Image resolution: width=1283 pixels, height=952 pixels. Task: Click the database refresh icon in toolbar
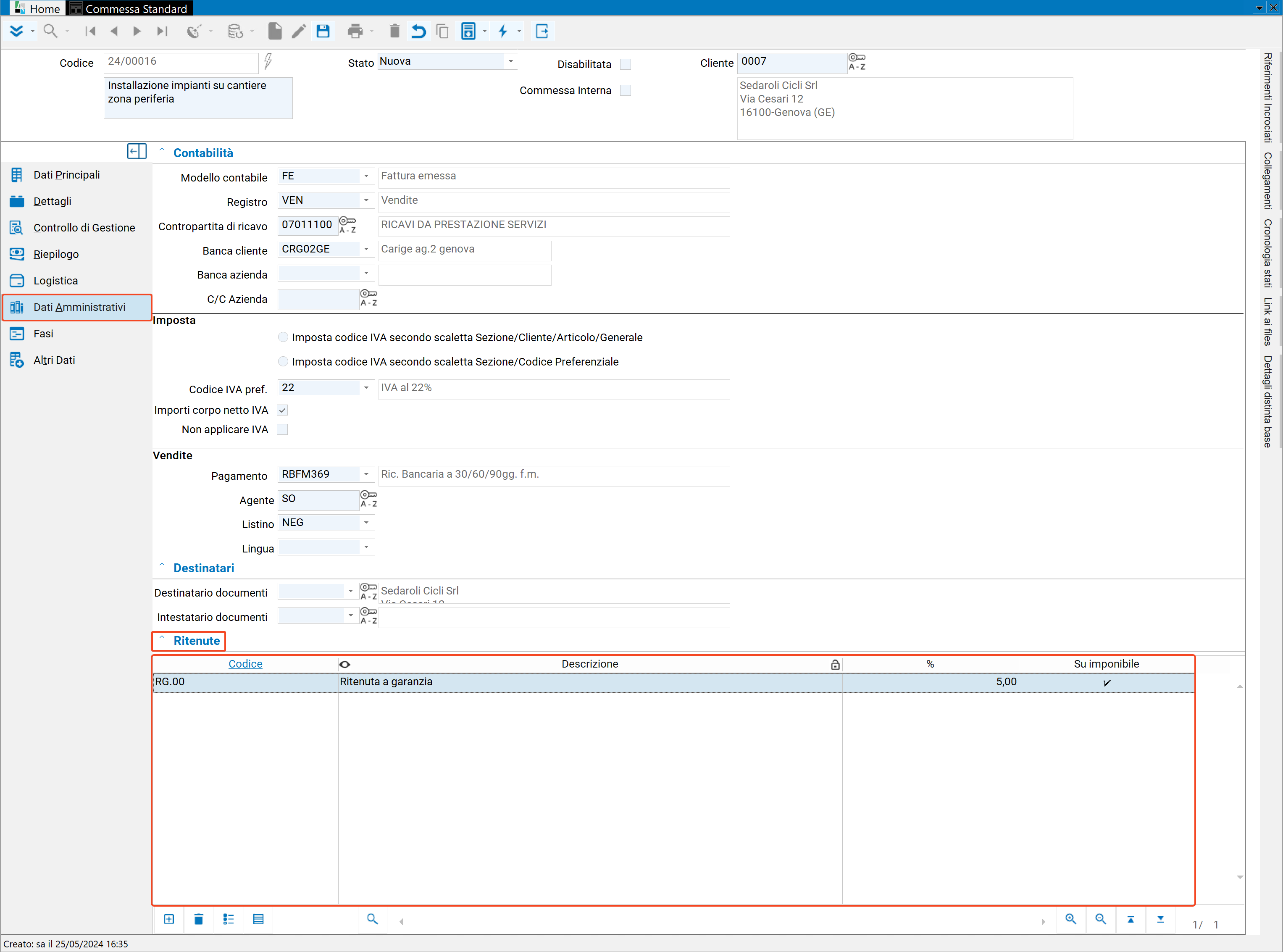[235, 31]
